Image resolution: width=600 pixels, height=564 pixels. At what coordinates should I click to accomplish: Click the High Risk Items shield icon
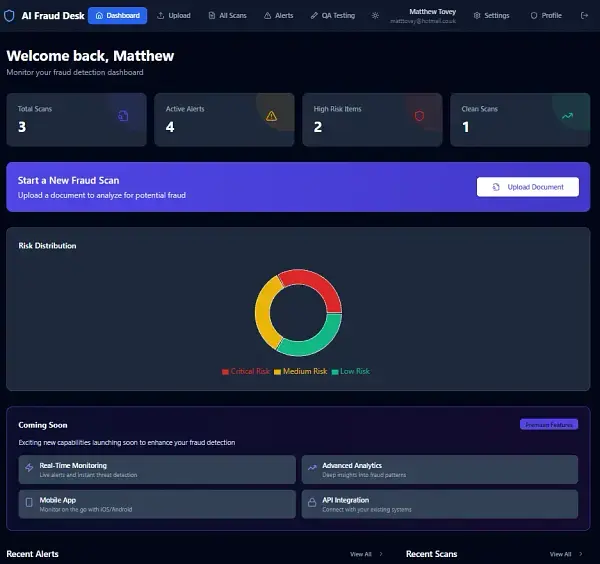pos(419,116)
